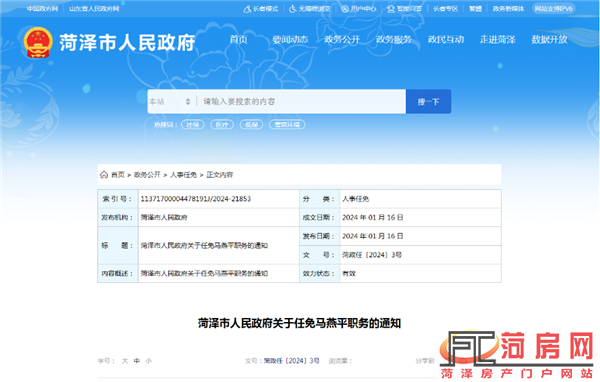600x382 pixels.
Task: Open 政务新媒体 link
Action: [508, 9]
